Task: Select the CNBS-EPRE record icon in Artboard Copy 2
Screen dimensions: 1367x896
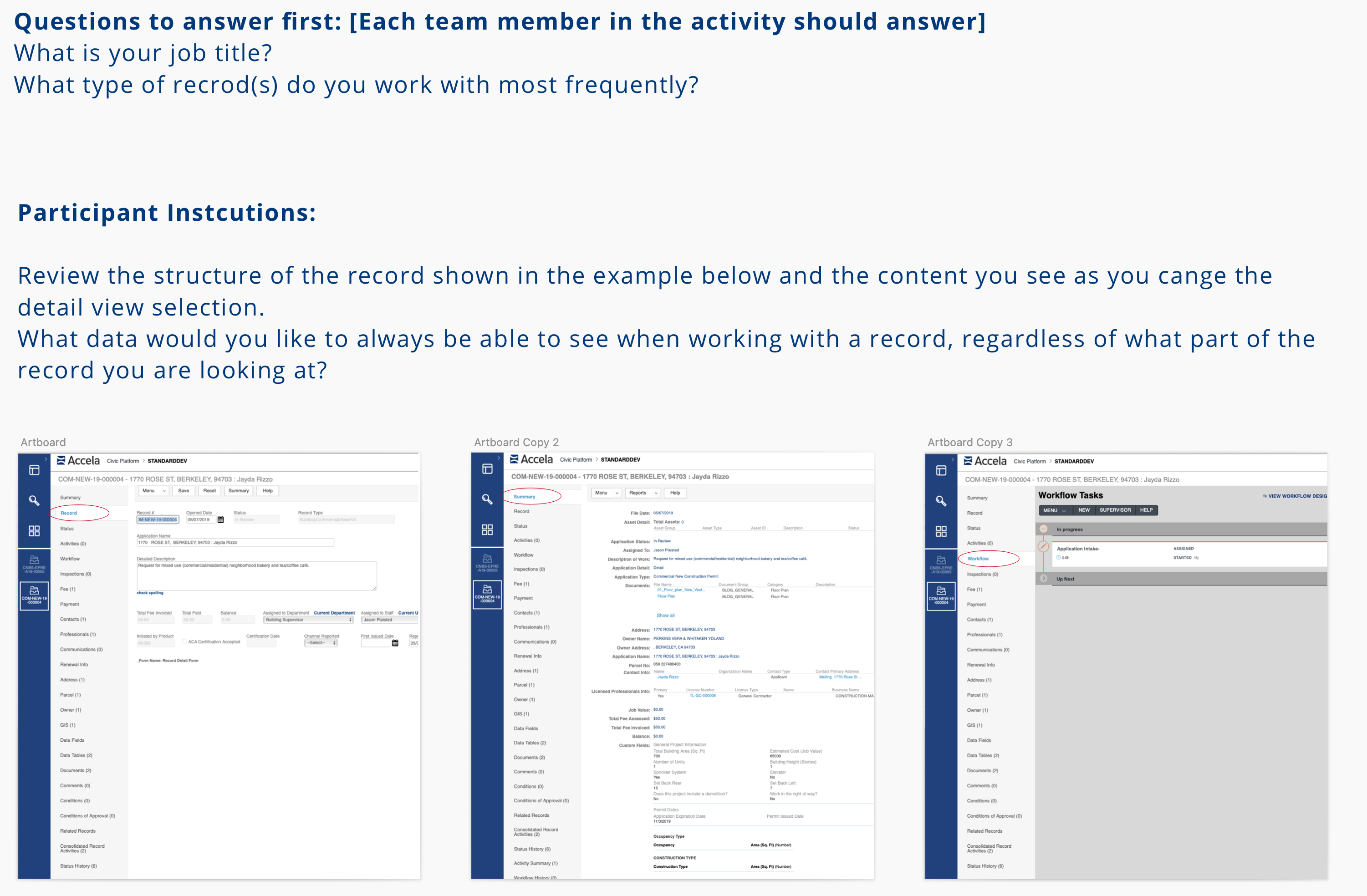Action: tap(487, 563)
